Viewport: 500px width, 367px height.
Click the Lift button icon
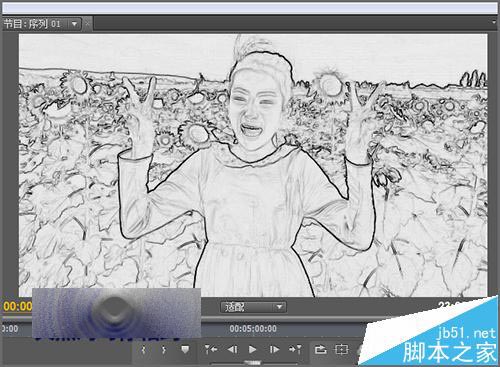click(x=320, y=349)
